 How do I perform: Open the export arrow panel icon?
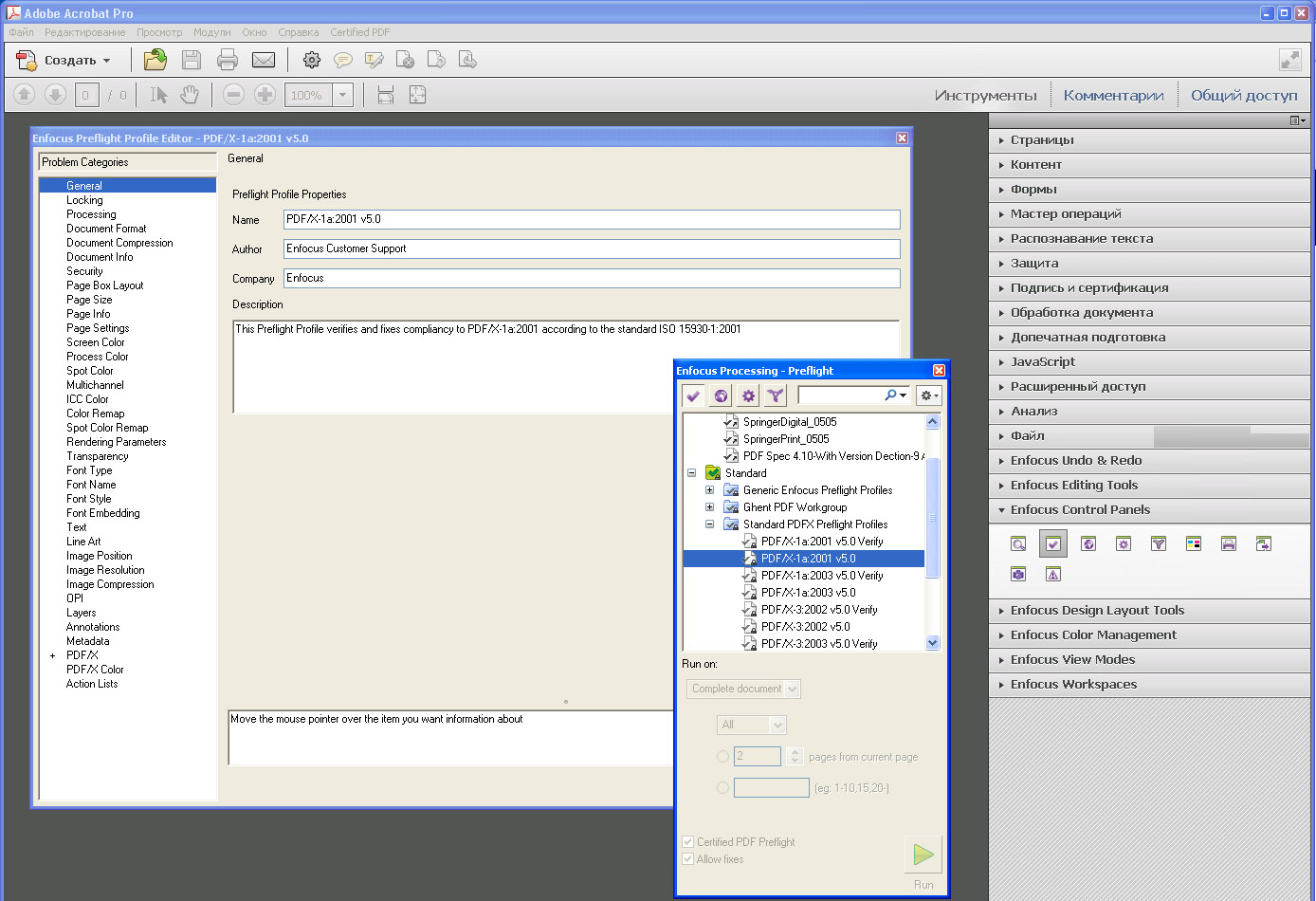tap(1264, 543)
